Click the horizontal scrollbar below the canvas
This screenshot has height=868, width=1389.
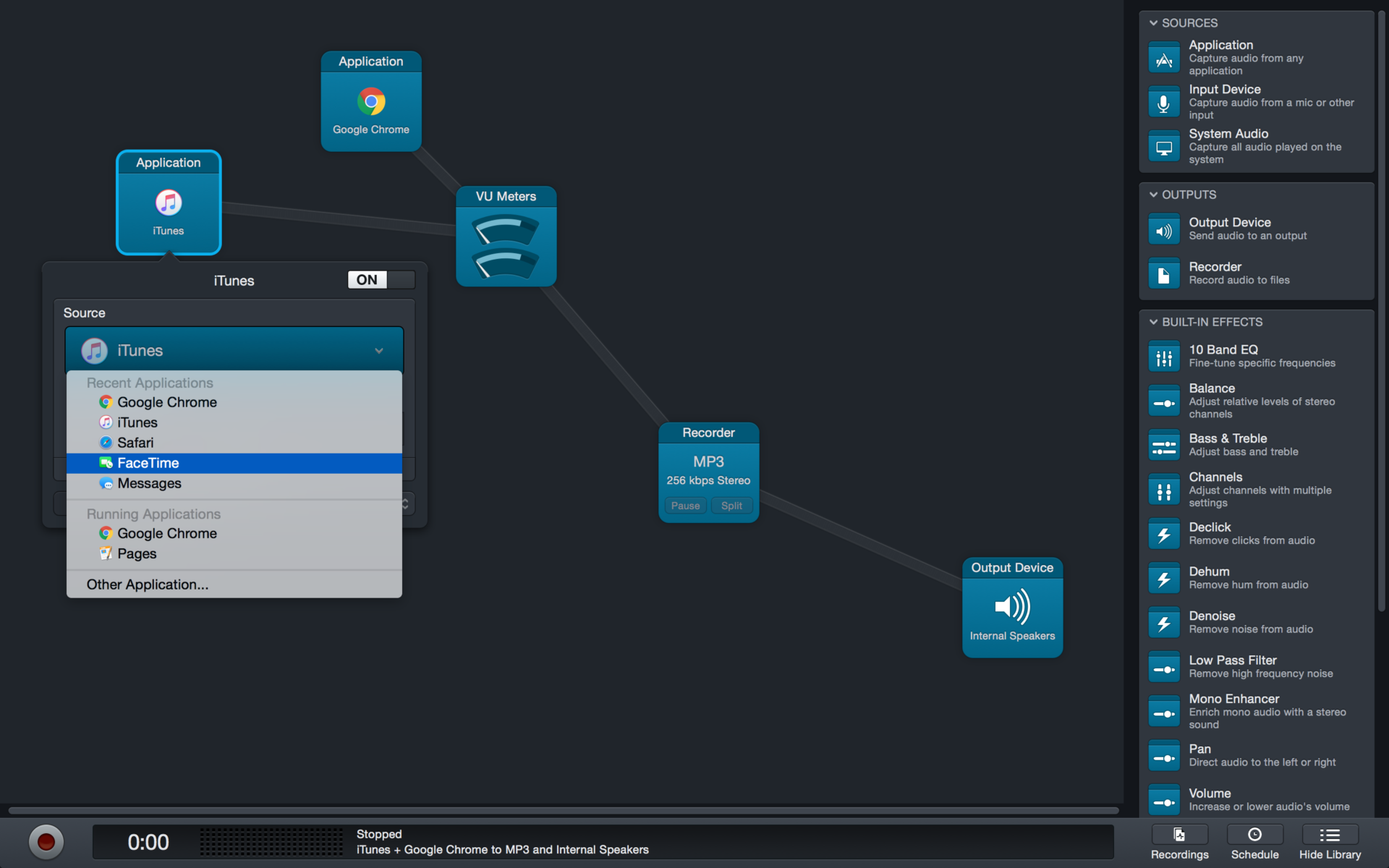point(563,810)
